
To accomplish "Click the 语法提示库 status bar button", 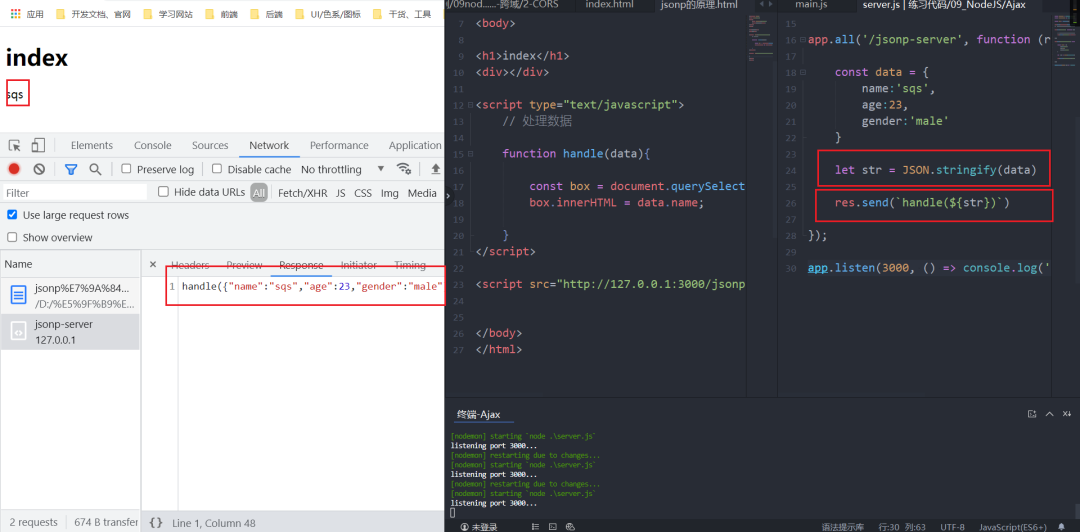I will pos(843,526).
